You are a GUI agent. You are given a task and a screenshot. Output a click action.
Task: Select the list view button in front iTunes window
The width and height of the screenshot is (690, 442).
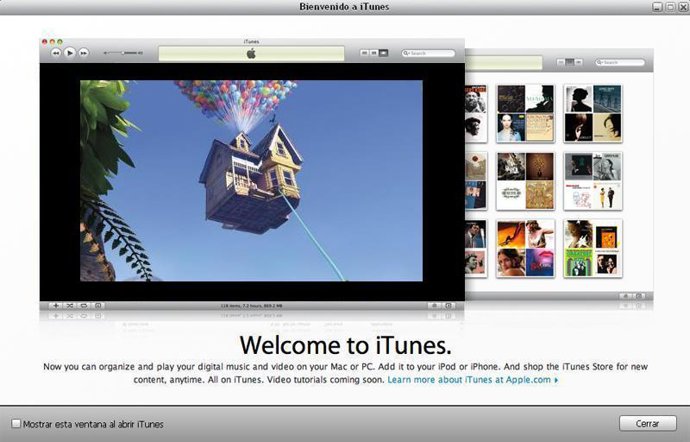pyautogui.click(x=364, y=53)
